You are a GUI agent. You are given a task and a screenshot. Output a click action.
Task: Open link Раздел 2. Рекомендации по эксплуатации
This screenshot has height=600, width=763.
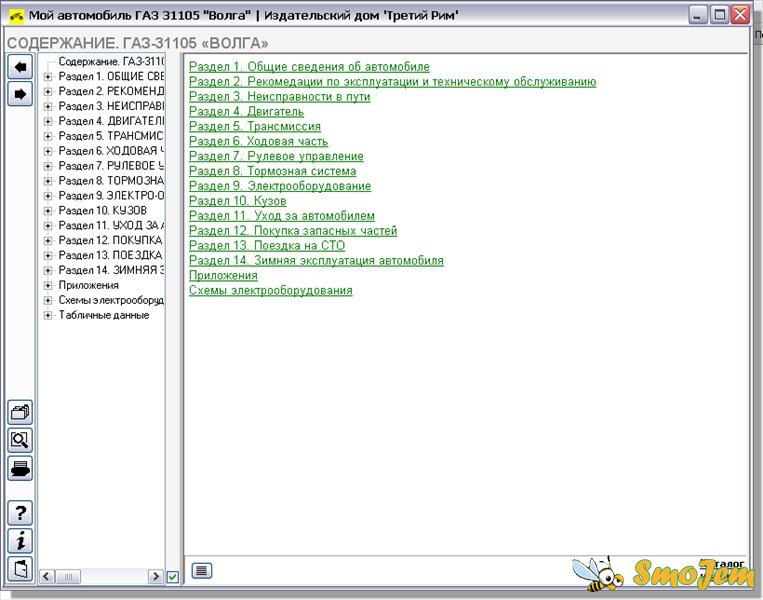pyautogui.click(x=392, y=81)
